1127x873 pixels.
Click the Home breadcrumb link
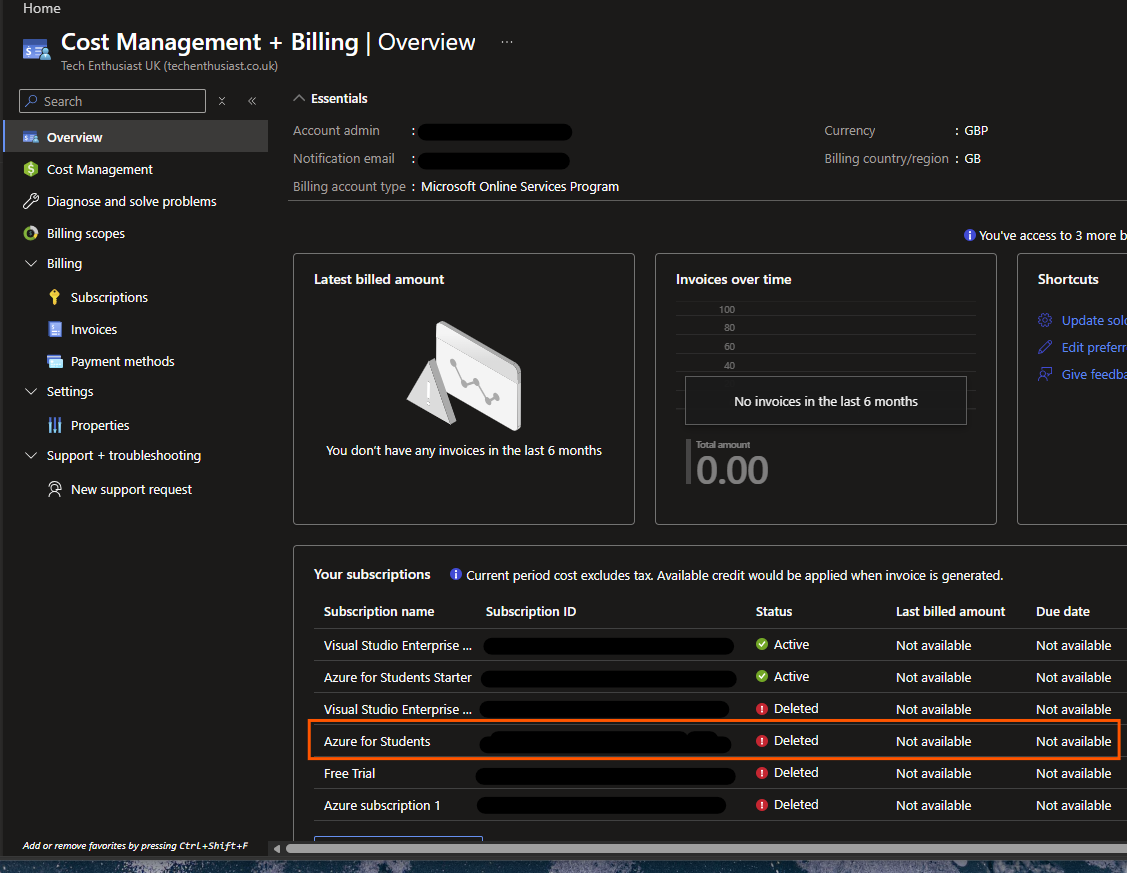[42, 9]
